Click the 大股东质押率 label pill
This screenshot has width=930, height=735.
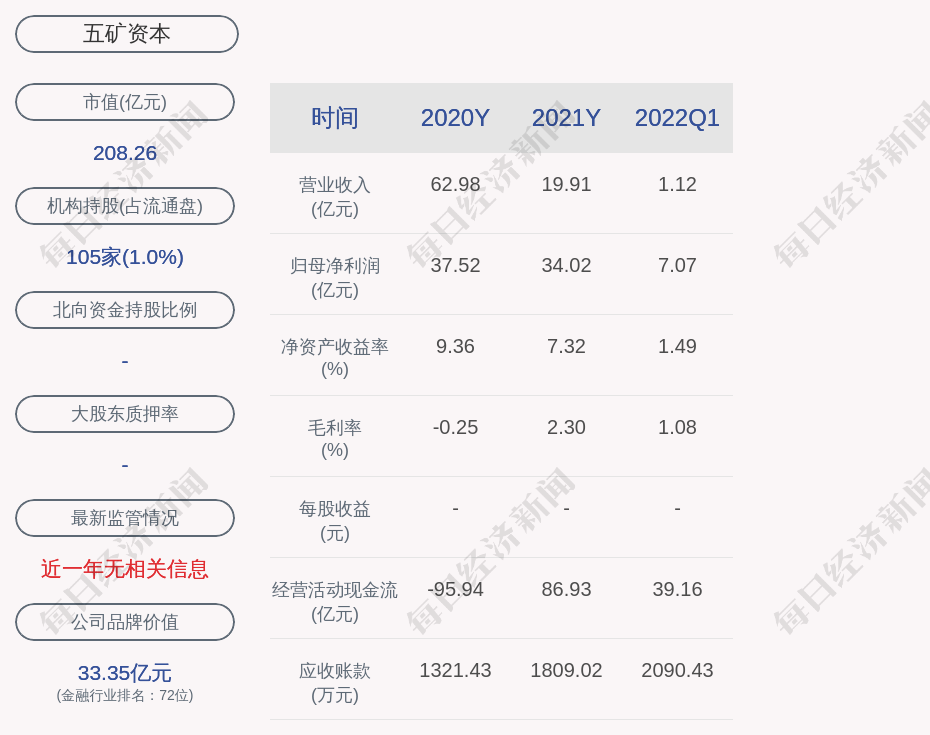[x=125, y=413]
